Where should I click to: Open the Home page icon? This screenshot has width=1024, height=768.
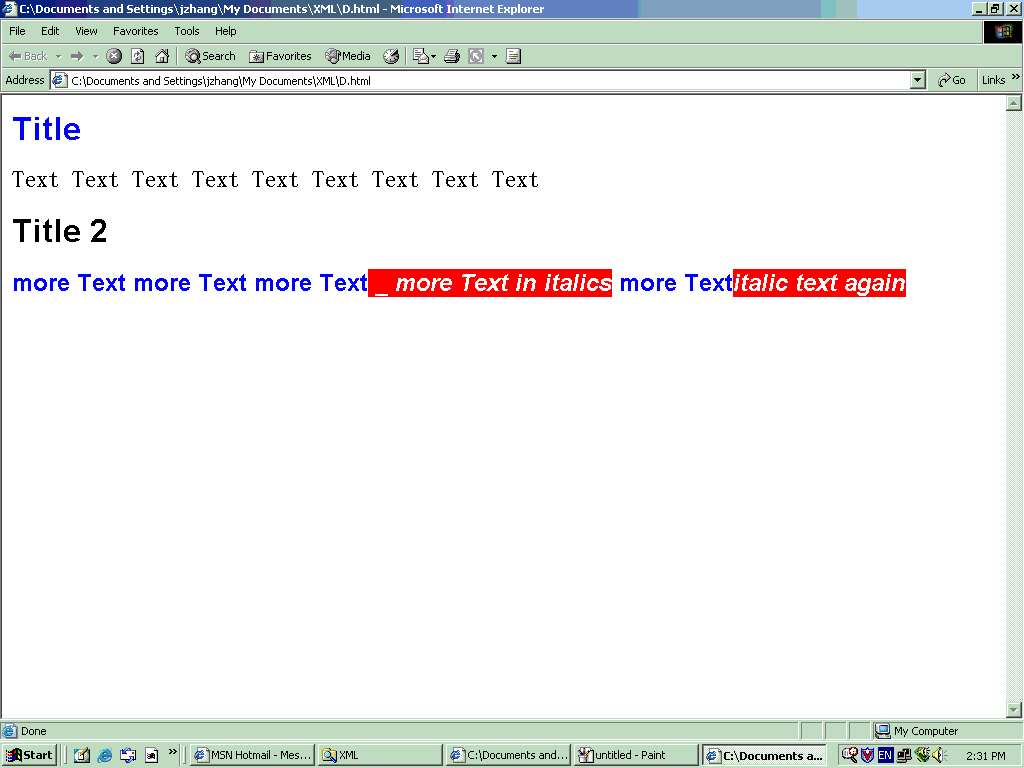click(x=161, y=56)
